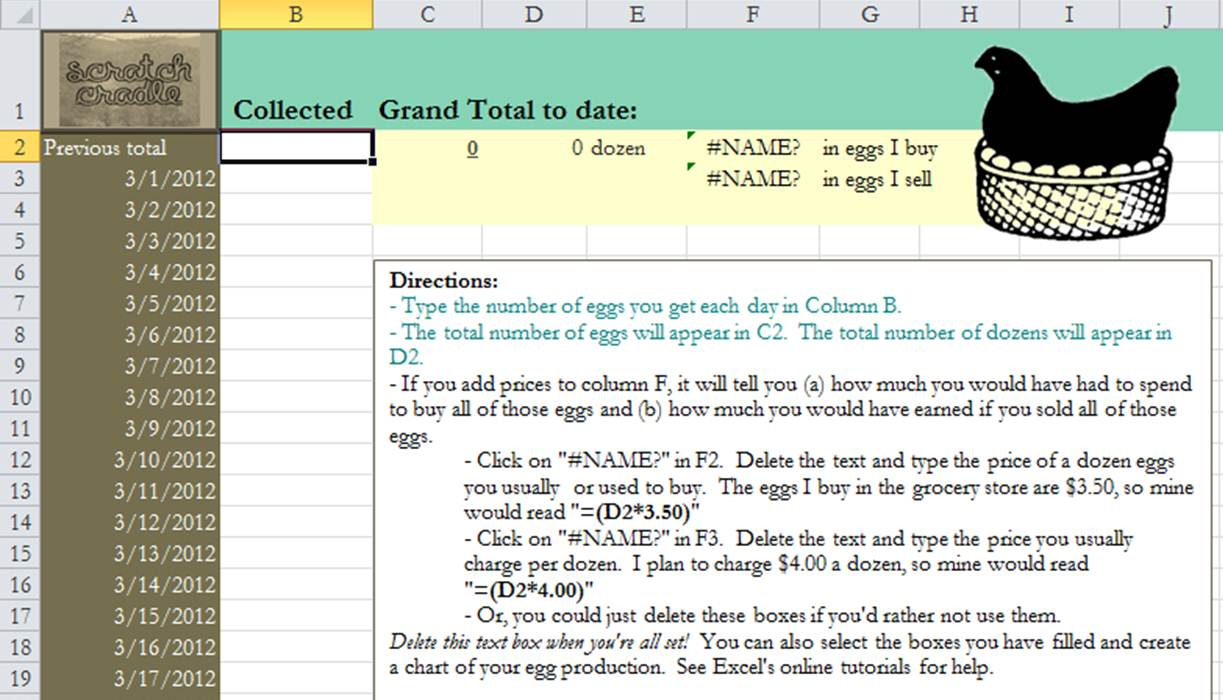Select the 3/1/2012 date cell
Screen dimensions: 1223x700
(x=130, y=179)
